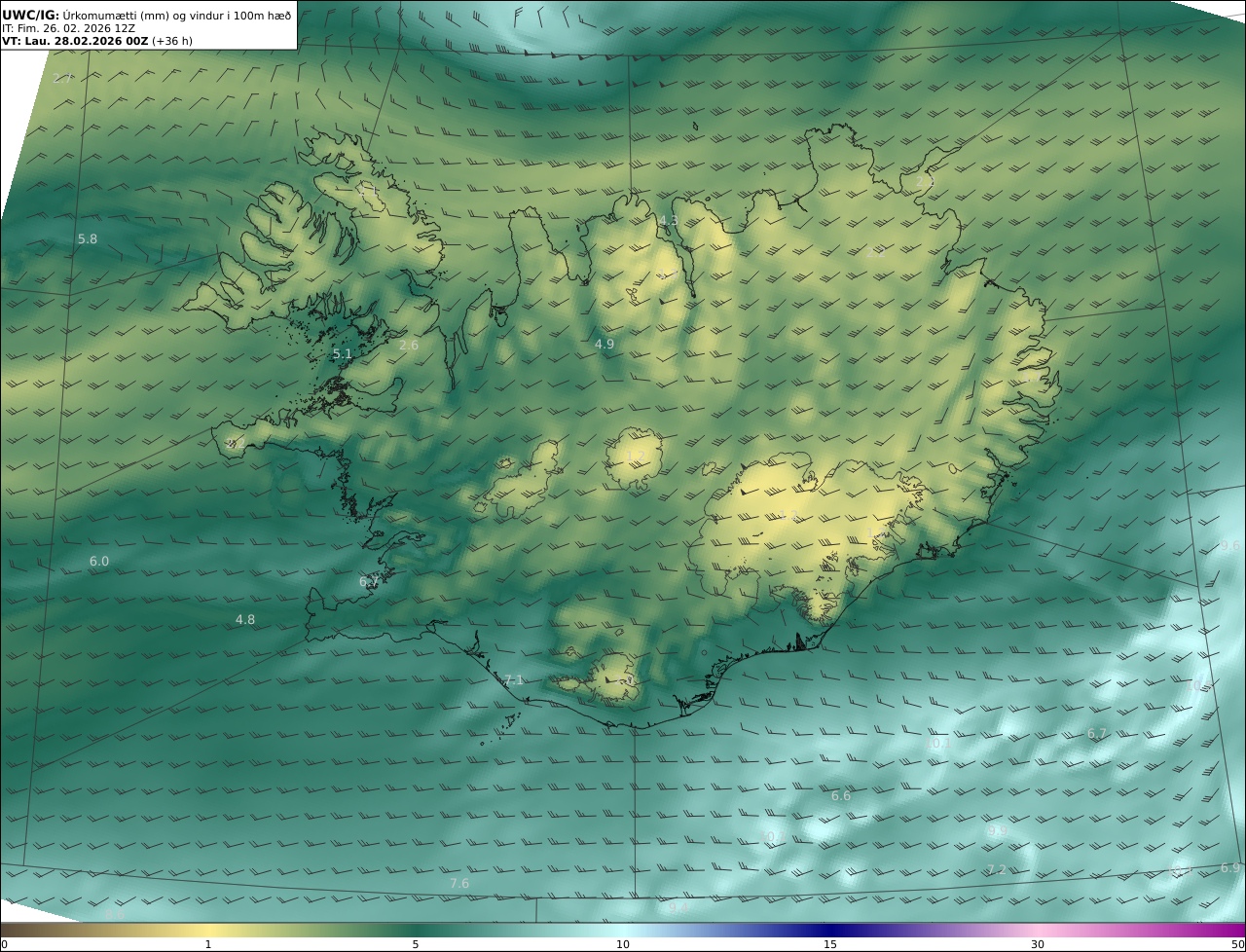Click the 30 tick label on the color scale

1038,944
